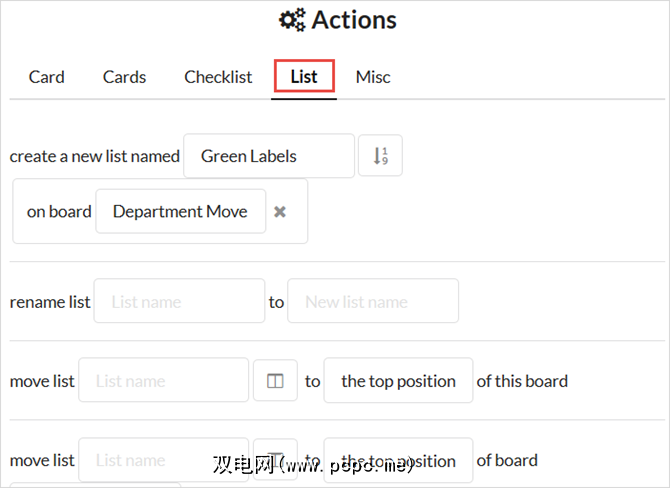Screen dimensions: 670x488
Task: Click the rename list 'List name' field
Action: coord(179,301)
